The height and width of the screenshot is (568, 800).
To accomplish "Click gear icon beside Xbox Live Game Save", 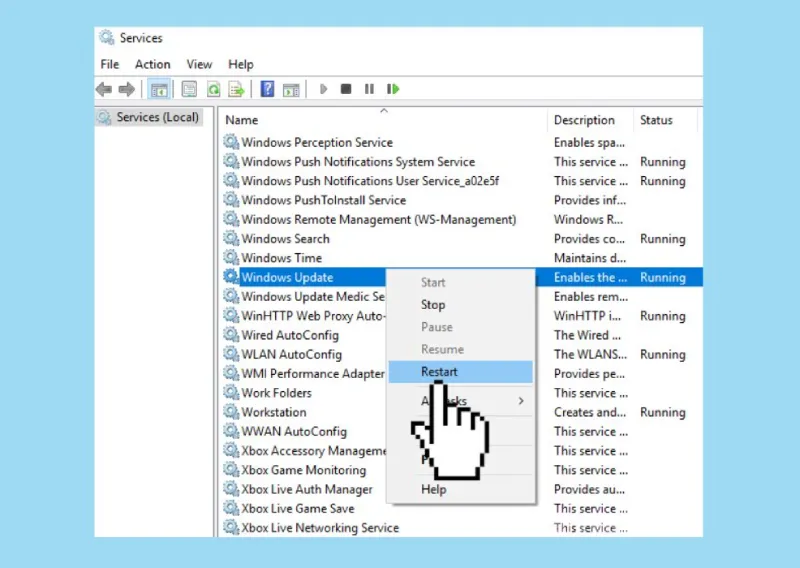I will [231, 508].
